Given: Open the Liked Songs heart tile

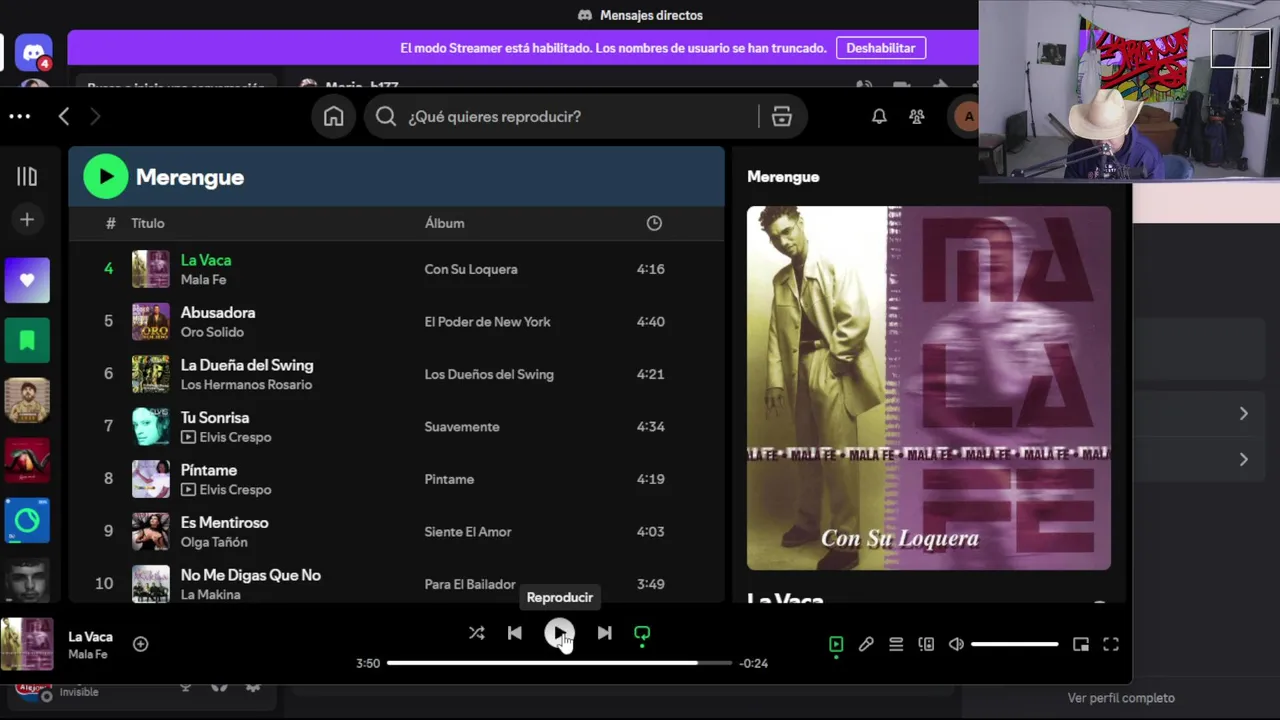Looking at the screenshot, I should point(27,280).
